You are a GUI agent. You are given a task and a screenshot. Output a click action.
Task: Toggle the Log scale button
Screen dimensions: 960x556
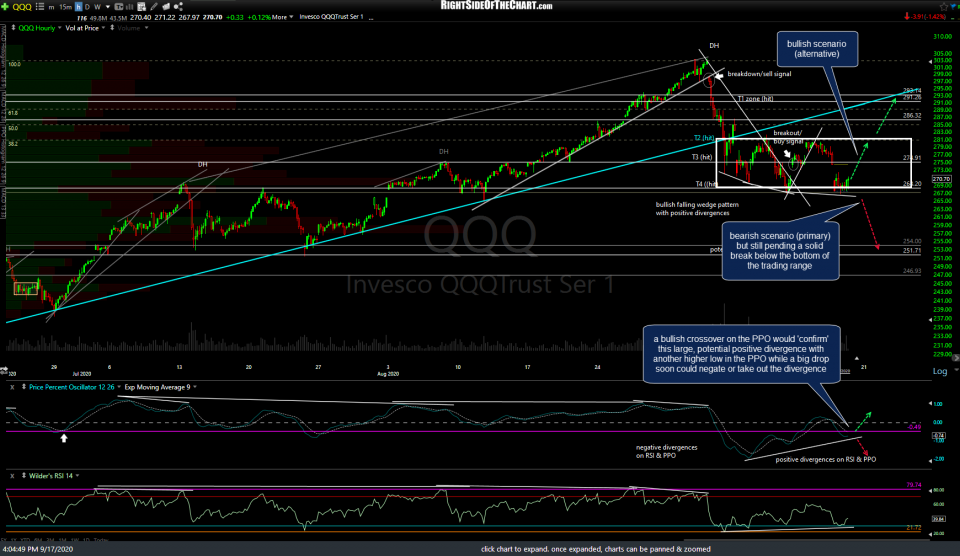coord(940,371)
